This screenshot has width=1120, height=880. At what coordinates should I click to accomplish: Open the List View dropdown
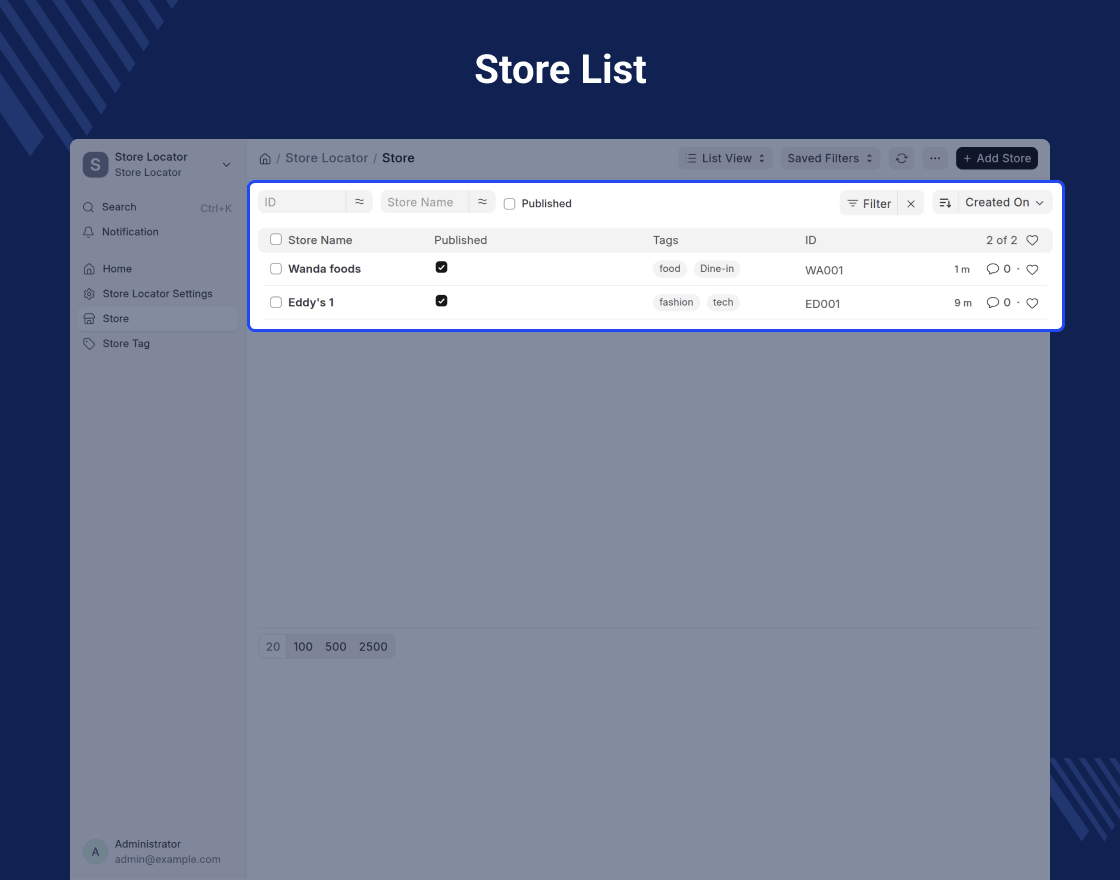(725, 159)
